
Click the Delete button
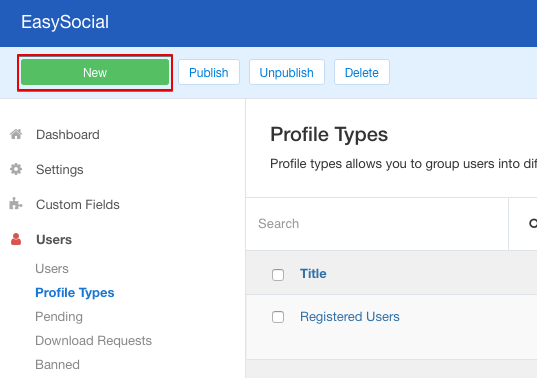pos(362,72)
